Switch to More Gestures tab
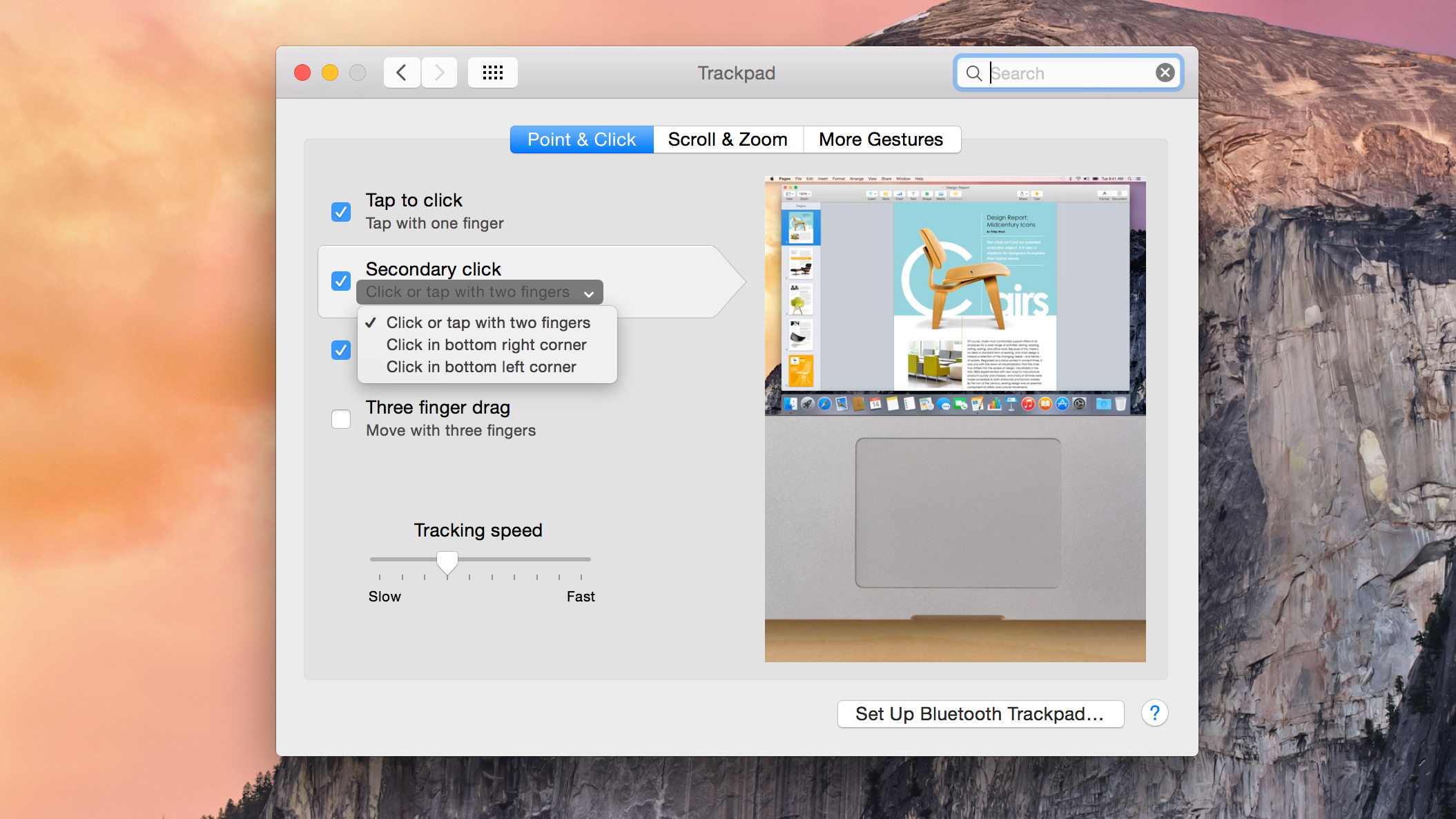 (882, 139)
